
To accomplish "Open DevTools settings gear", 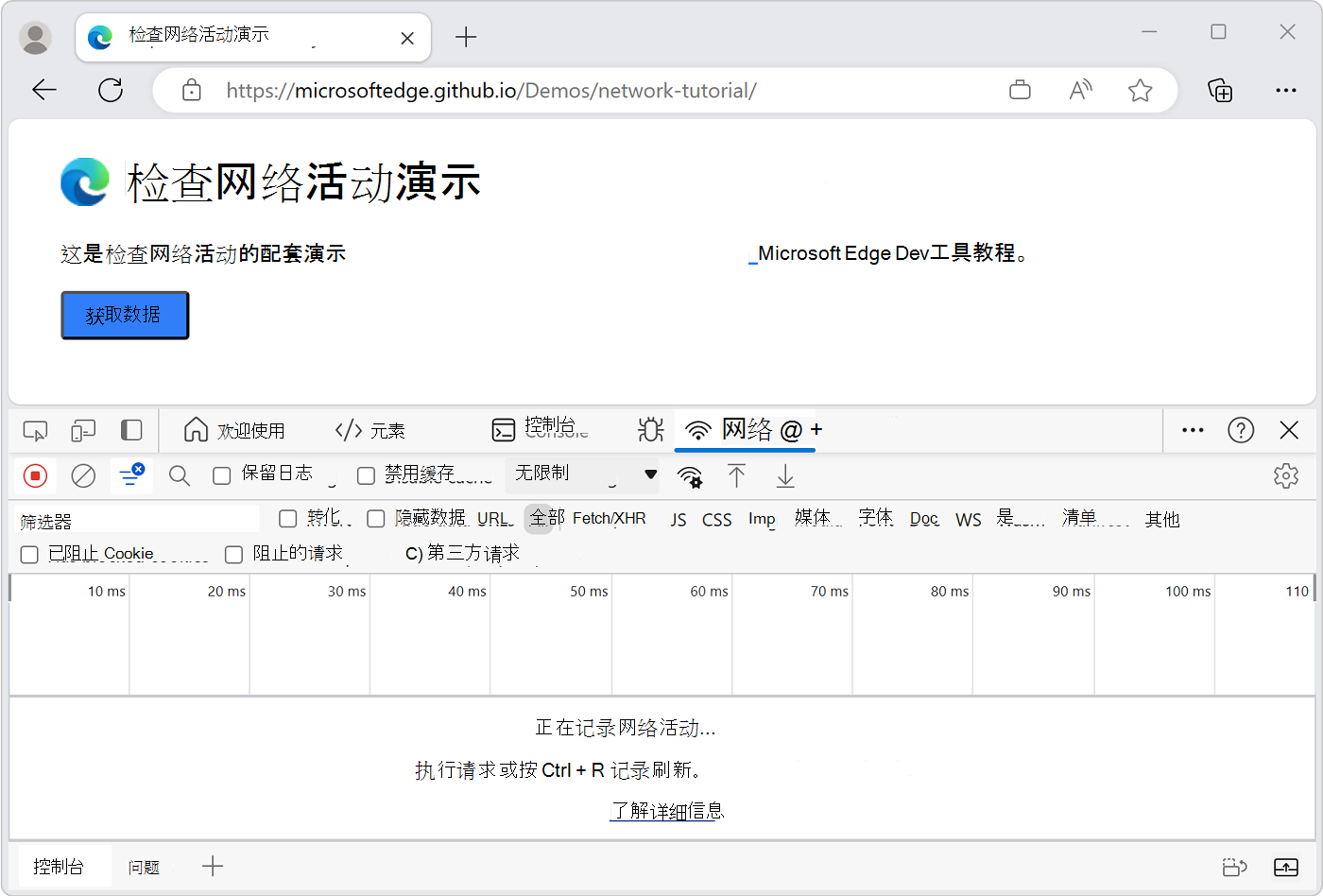I will [1286, 475].
